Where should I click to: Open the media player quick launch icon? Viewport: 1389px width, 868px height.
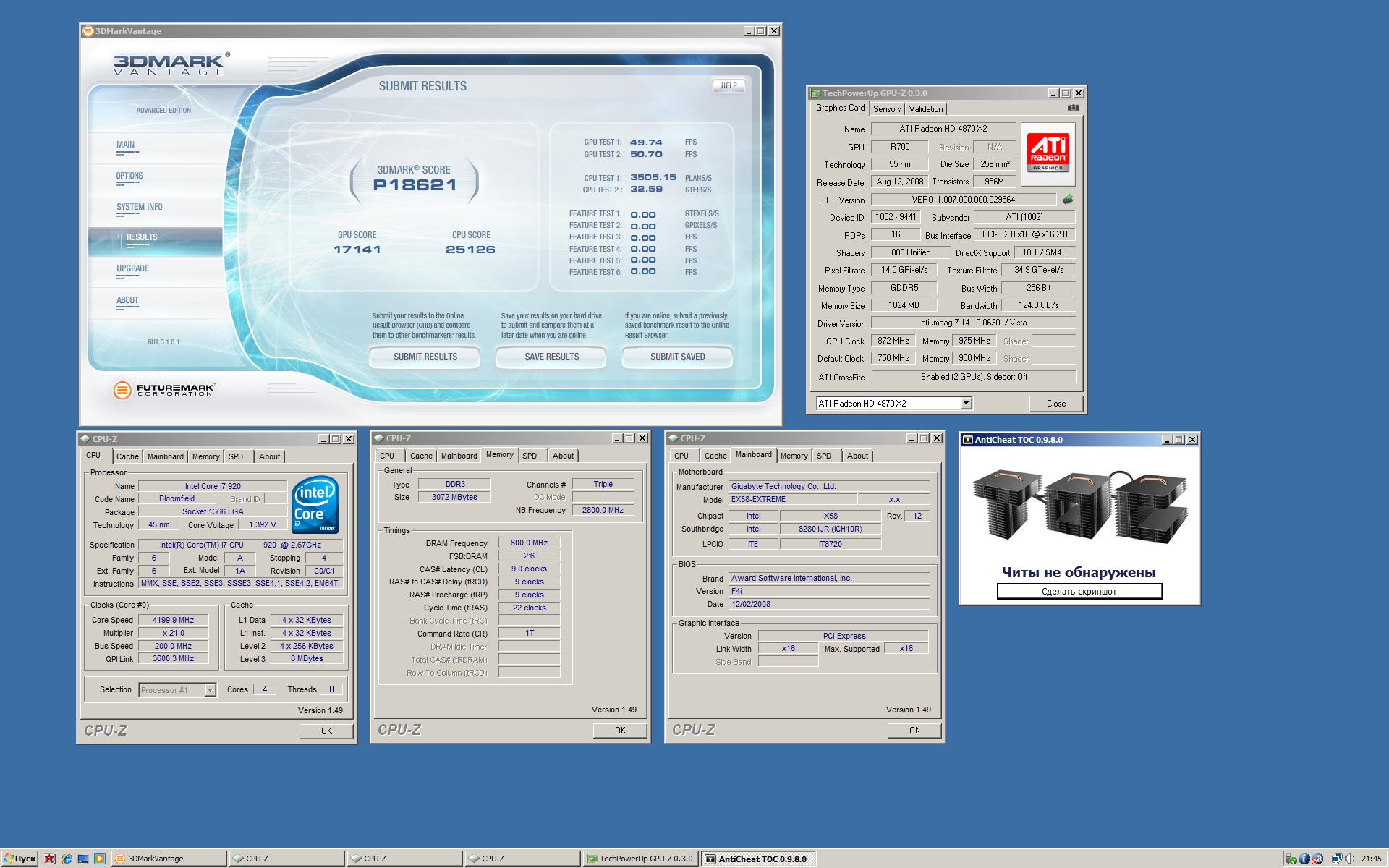click(x=100, y=859)
